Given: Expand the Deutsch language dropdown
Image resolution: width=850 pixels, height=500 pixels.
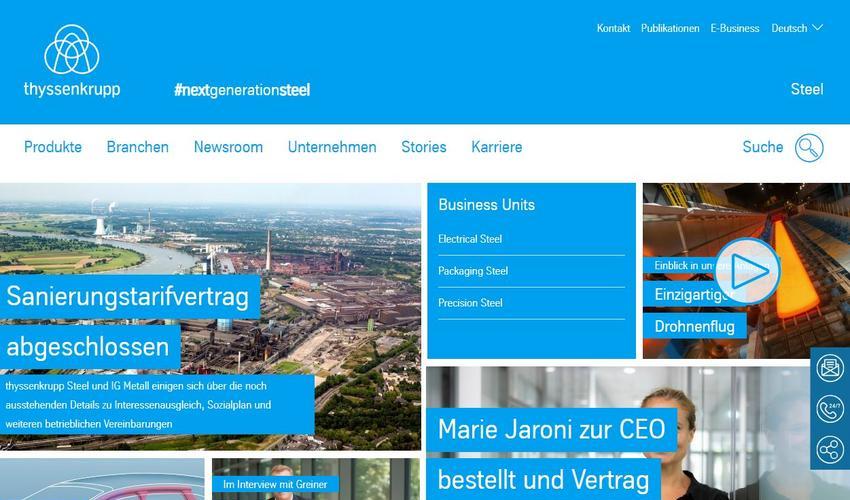Looking at the screenshot, I should 797,28.
